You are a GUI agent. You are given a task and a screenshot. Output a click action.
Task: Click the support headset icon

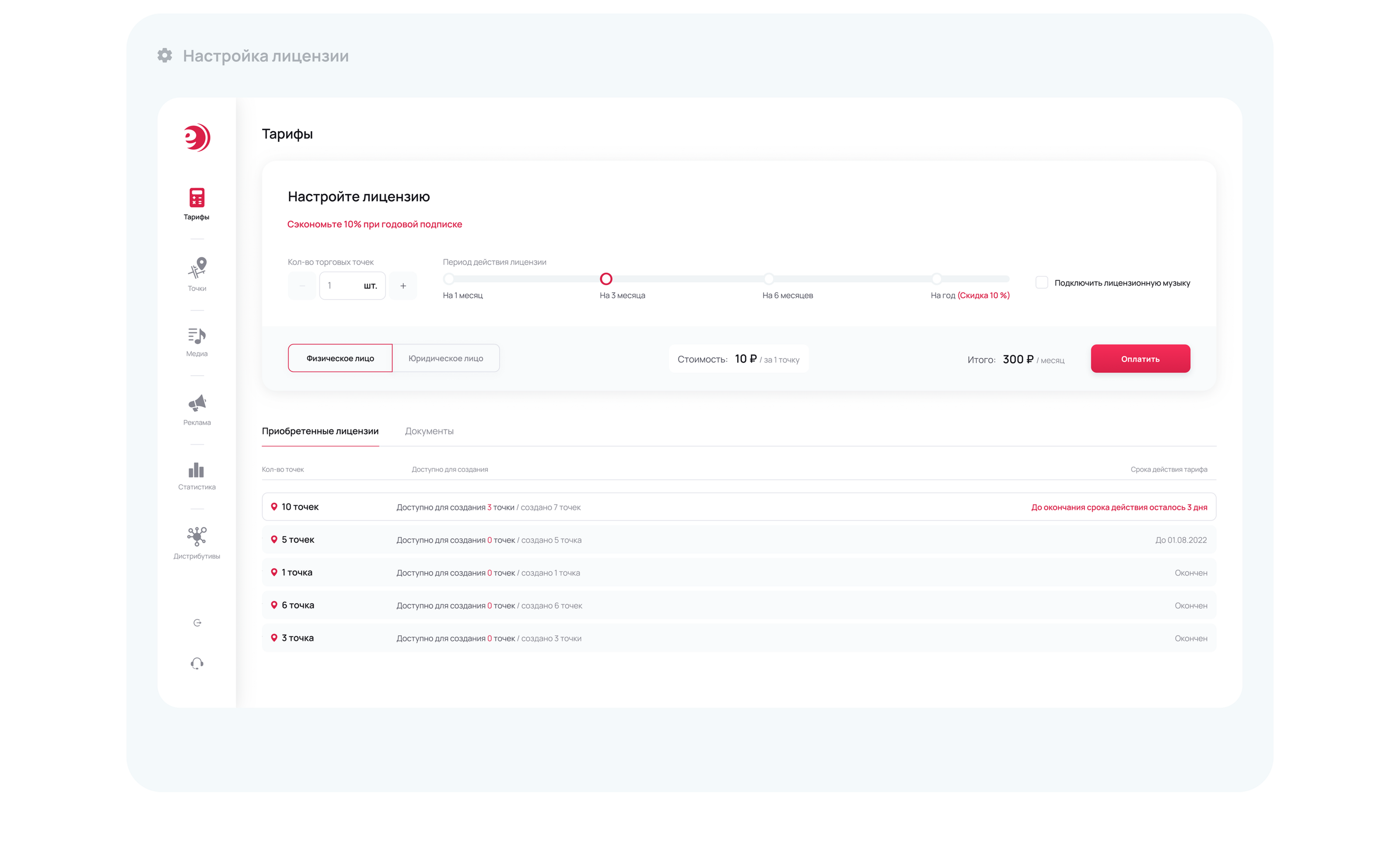[x=197, y=663]
